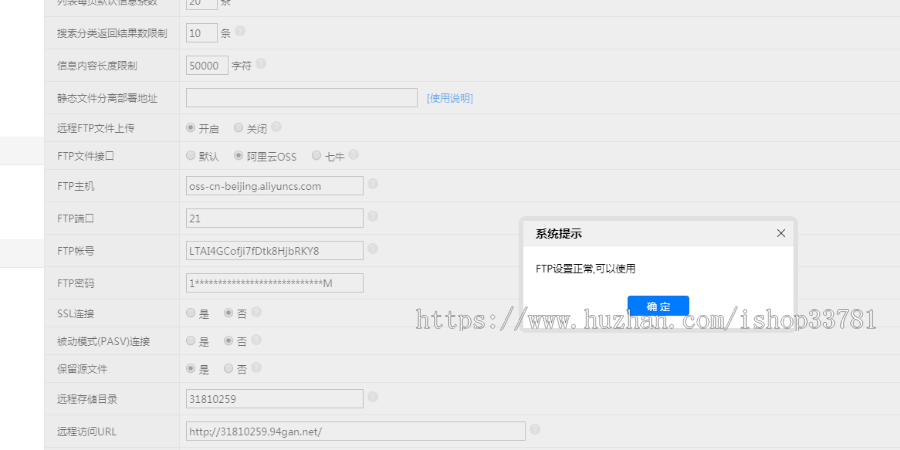Viewport: 900px width, 450px height.
Task: Click help icon beside content length limit
Action: click(261, 63)
